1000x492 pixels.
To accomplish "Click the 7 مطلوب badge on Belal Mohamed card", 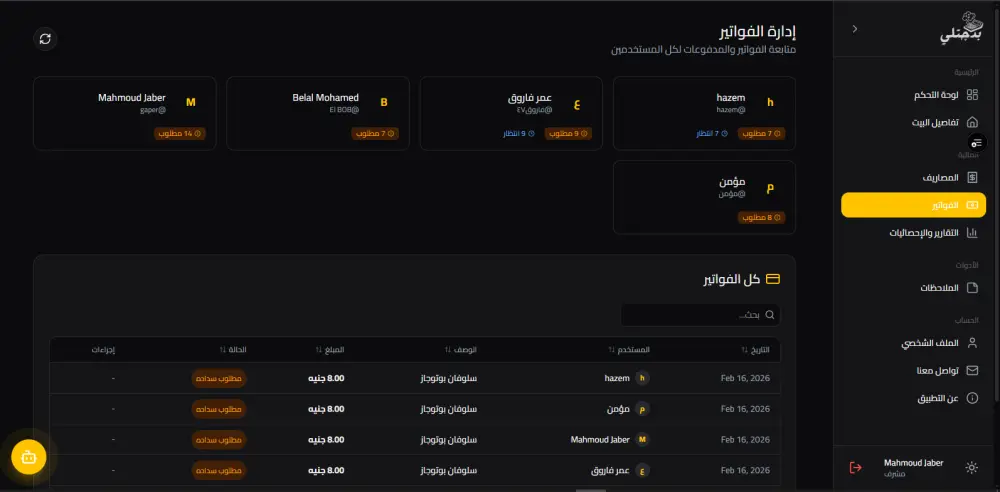I will pyautogui.click(x=375, y=134).
